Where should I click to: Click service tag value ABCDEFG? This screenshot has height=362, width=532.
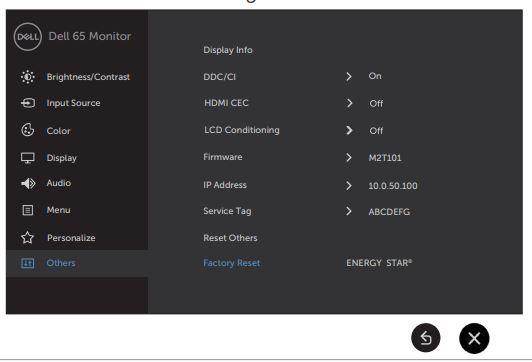coord(389,212)
